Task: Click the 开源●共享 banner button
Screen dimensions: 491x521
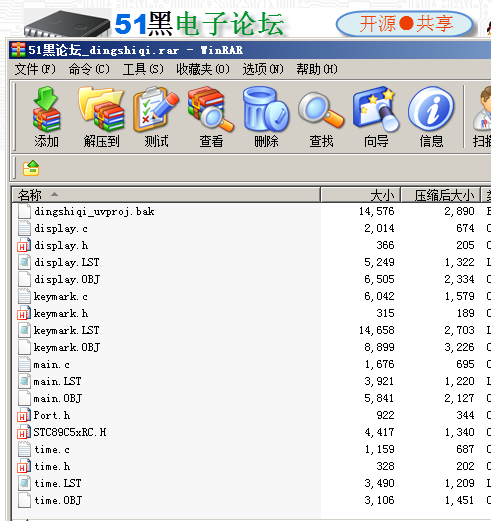Action: tap(405, 24)
